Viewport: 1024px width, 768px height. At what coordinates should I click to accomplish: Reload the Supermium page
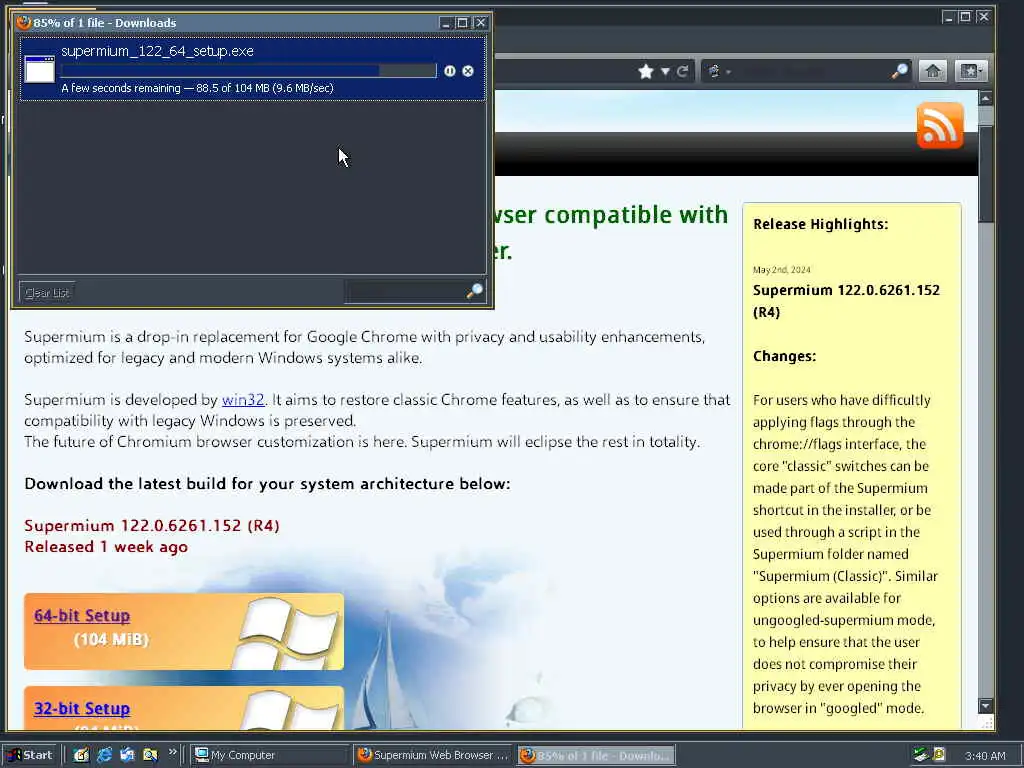point(682,71)
